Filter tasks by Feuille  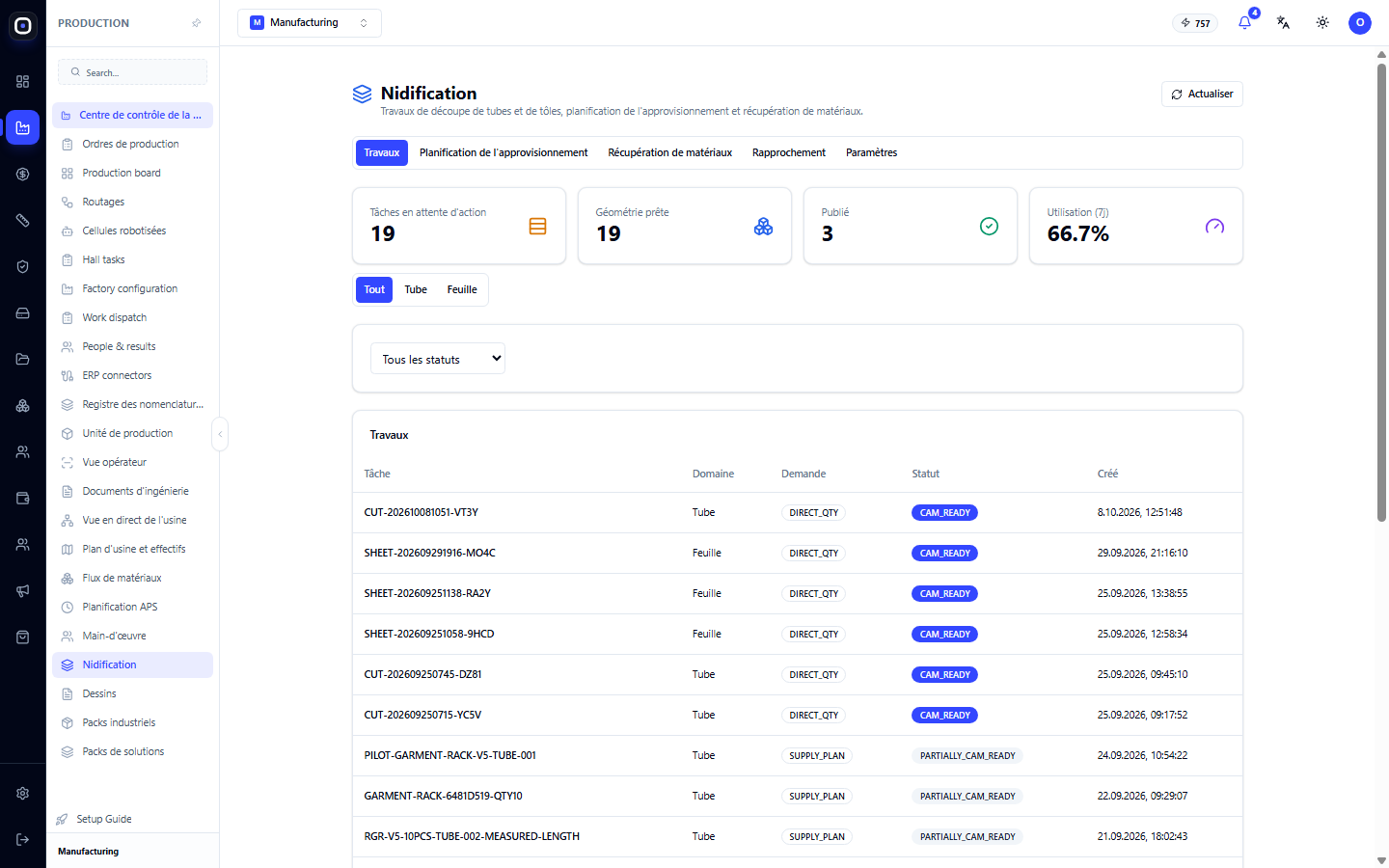[462, 289]
